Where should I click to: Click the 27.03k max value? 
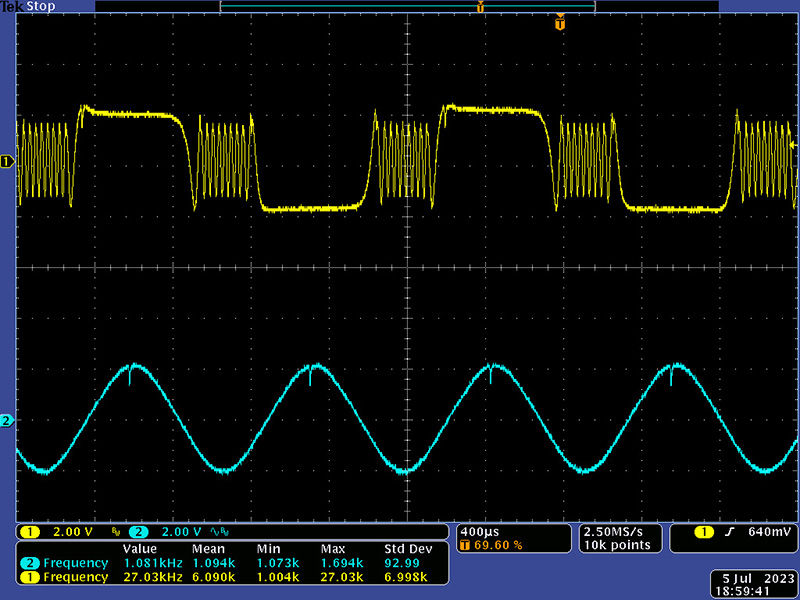[x=342, y=577]
